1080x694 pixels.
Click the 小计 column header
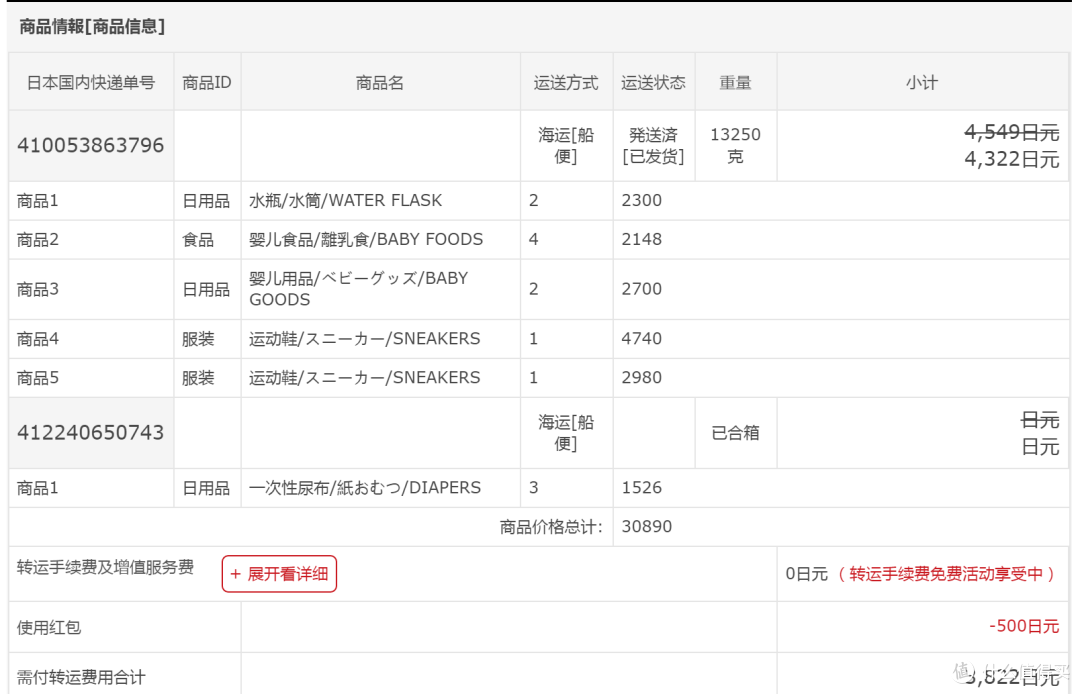(922, 83)
